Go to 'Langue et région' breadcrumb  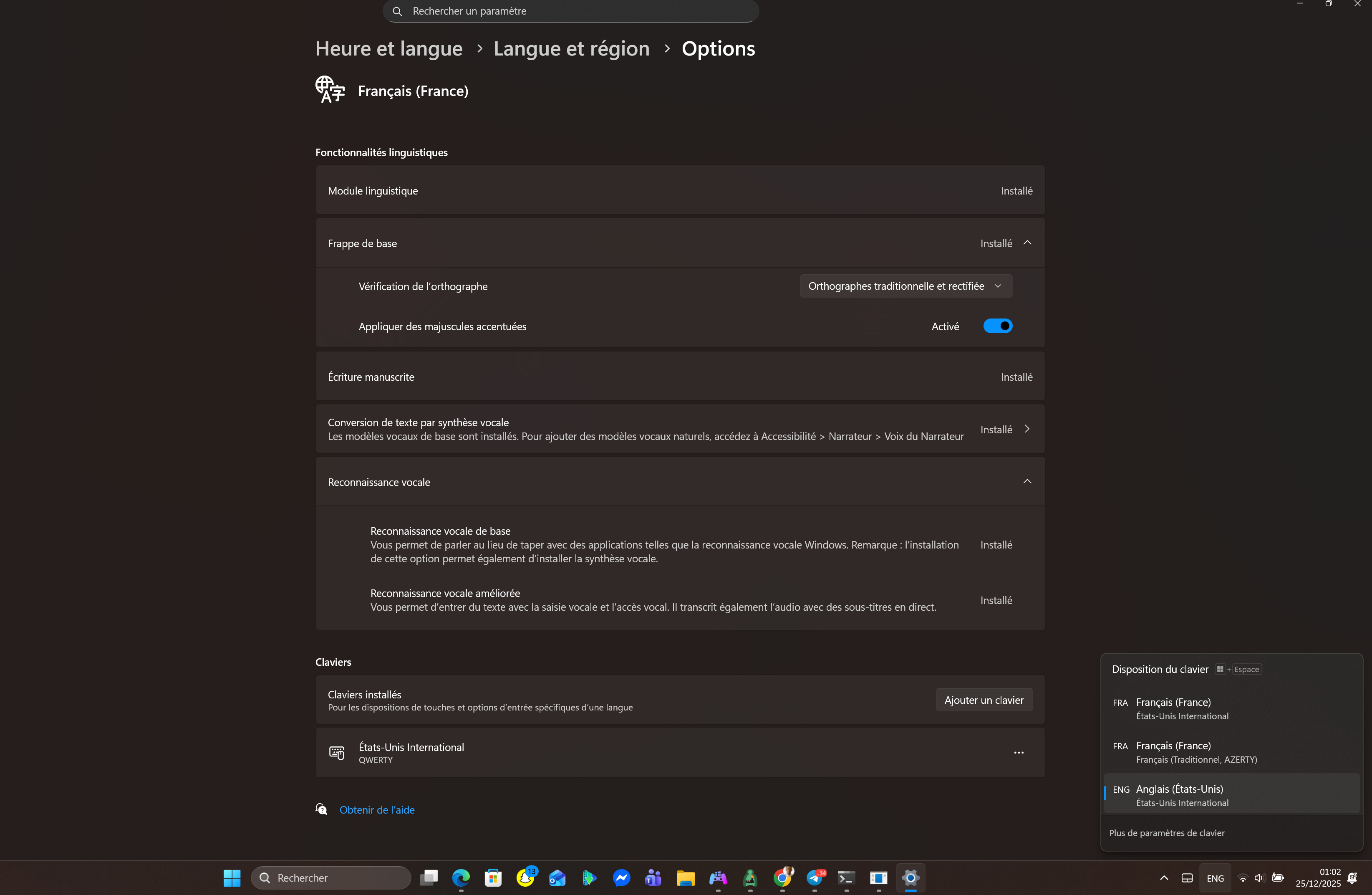pyautogui.click(x=571, y=48)
